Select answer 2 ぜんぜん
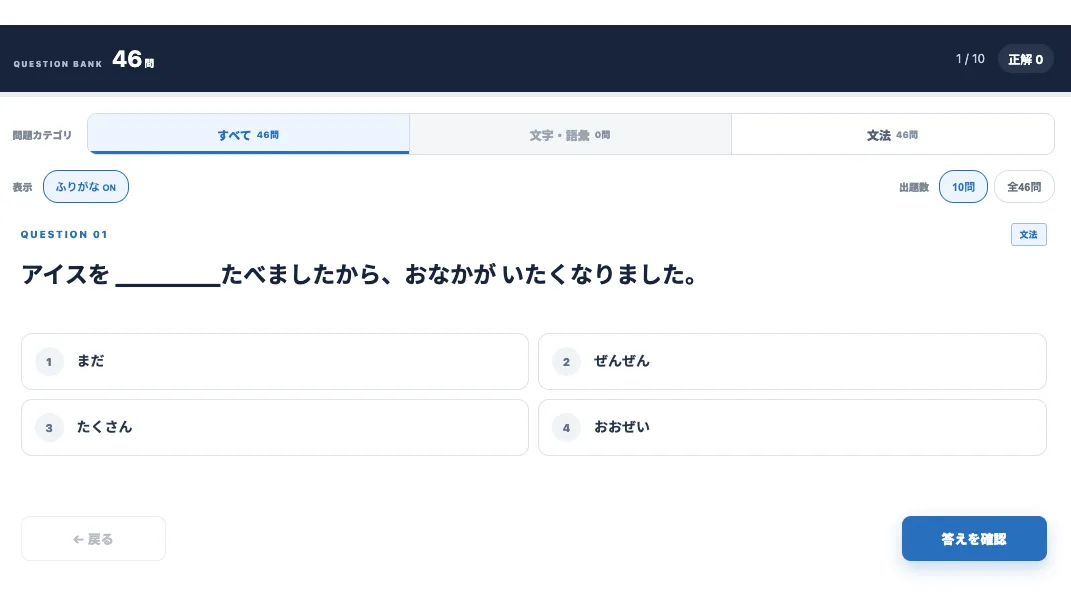The height and width of the screenshot is (603, 1071). (792, 361)
